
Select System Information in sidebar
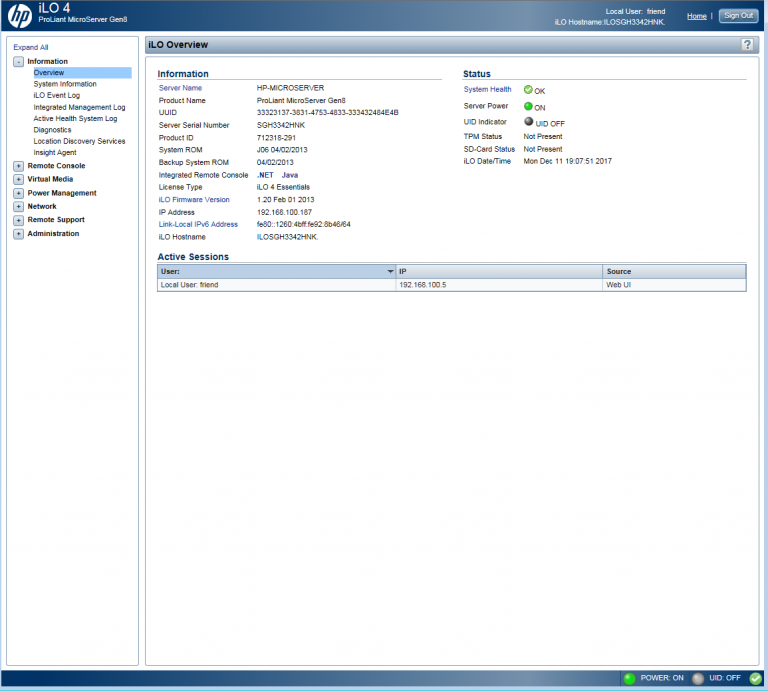point(65,84)
